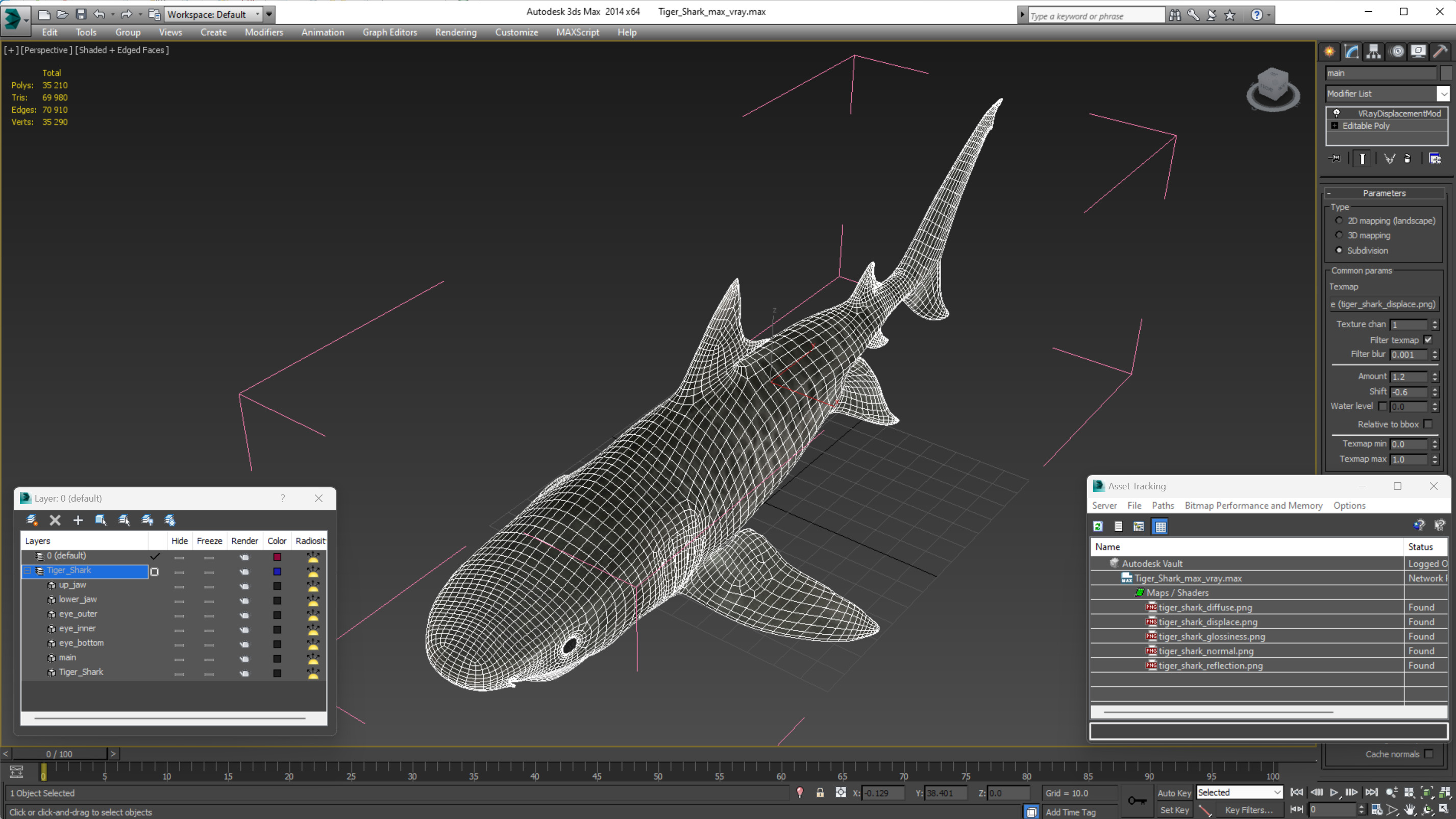This screenshot has height=819, width=1456.
Task: Click Make Unique modifier icon
Action: point(1389,158)
